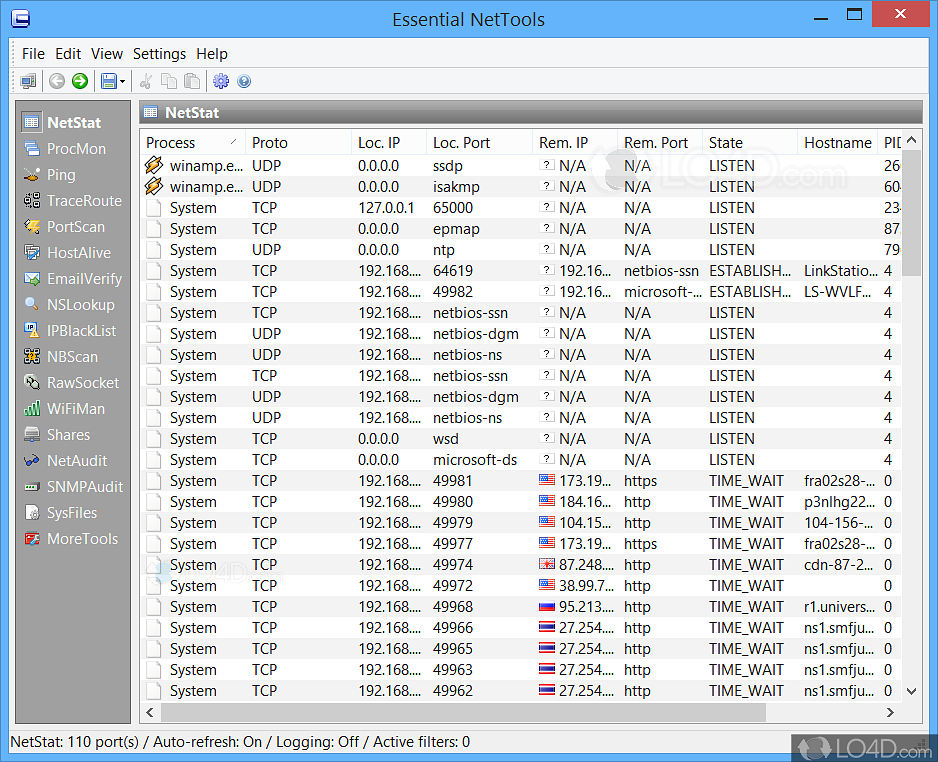
Task: Click the green forward navigation button
Action: coord(79,81)
